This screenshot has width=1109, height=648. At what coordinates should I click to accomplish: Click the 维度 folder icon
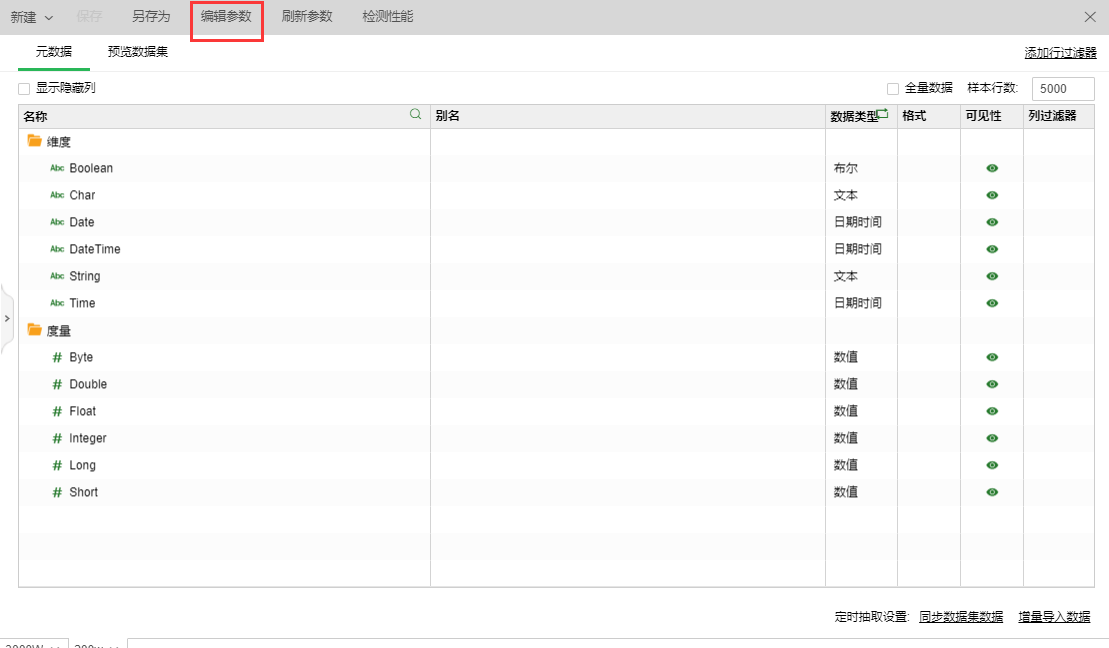35,141
